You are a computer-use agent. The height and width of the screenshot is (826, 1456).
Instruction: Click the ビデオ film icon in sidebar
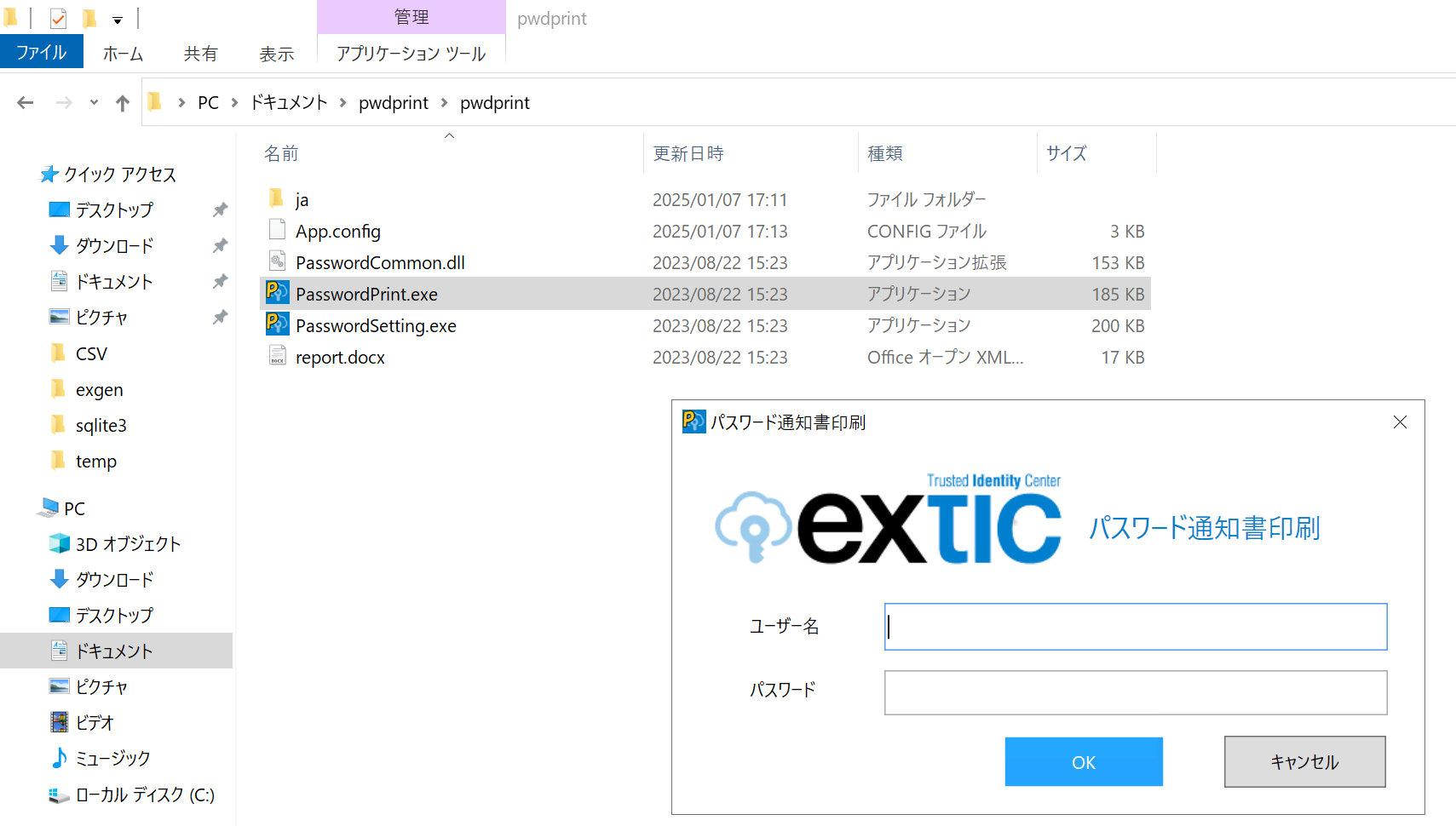pos(59,722)
